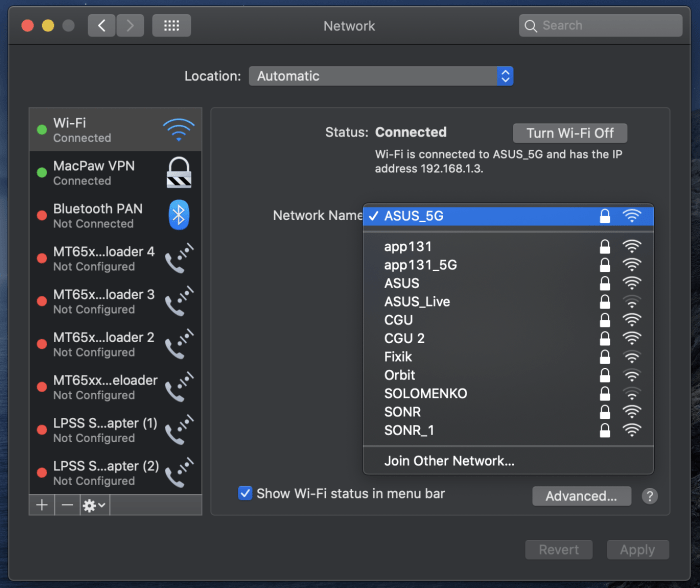The width and height of the screenshot is (700, 588).
Task: Click the Bluetooth PAN icon
Action: click(179, 215)
